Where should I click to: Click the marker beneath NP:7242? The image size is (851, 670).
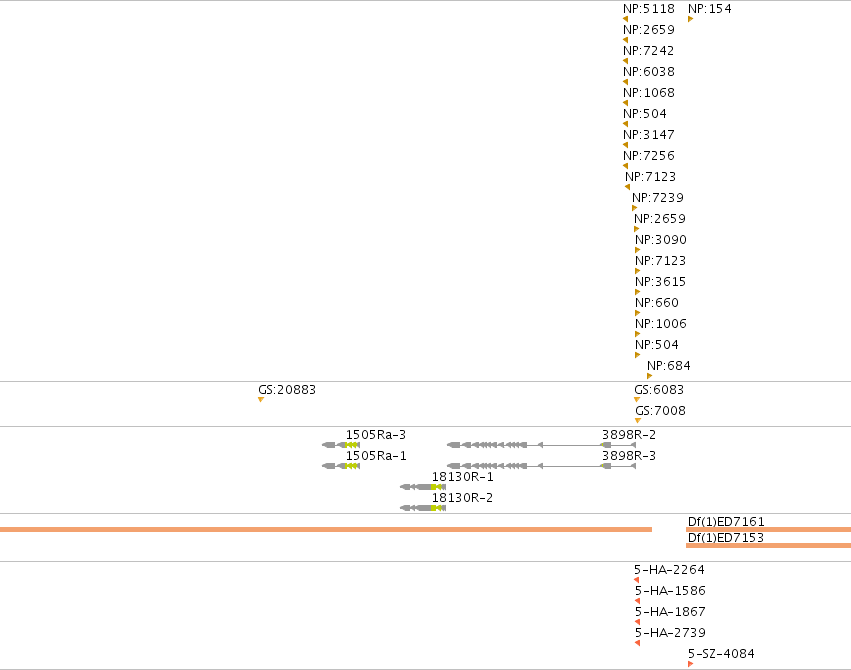coord(626,61)
